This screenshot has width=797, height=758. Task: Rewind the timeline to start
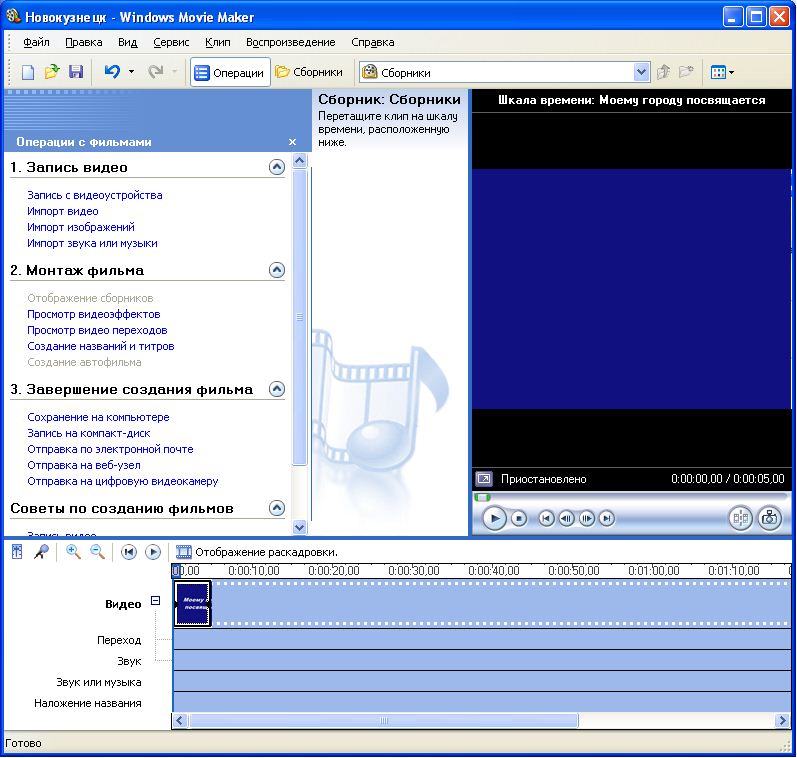(x=129, y=552)
